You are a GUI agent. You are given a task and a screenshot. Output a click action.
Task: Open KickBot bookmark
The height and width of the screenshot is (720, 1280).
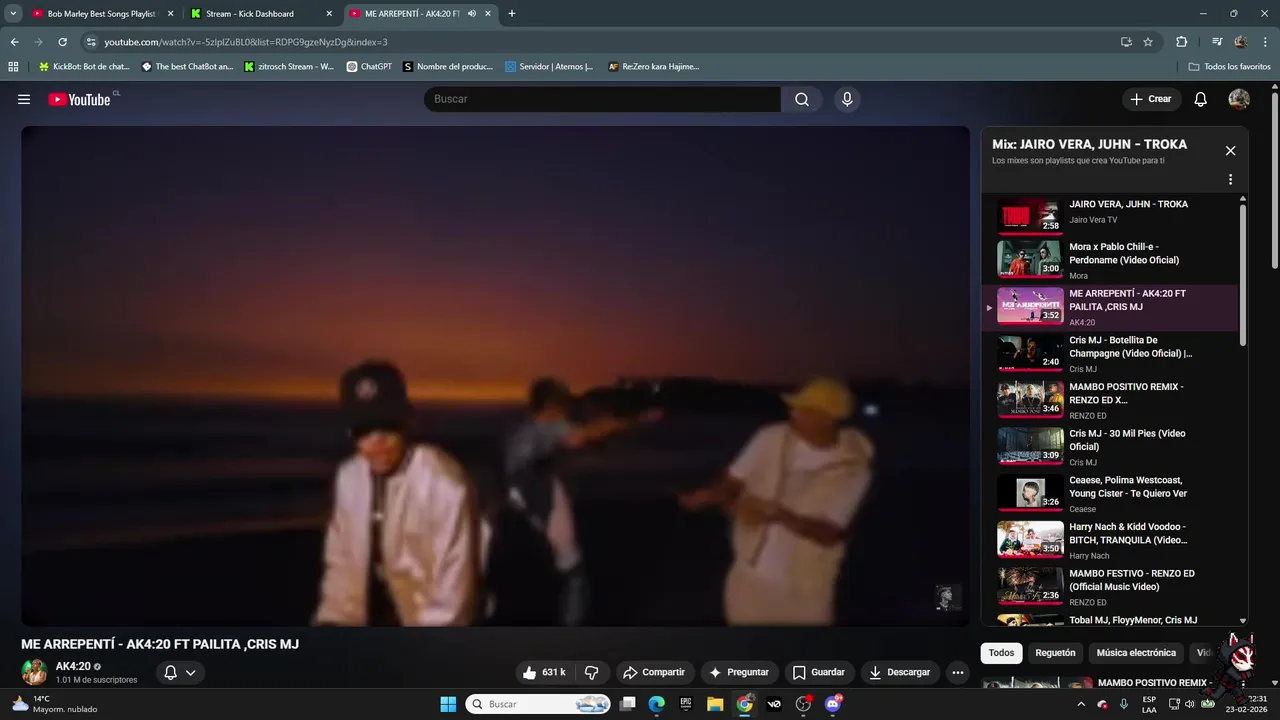click(84, 67)
